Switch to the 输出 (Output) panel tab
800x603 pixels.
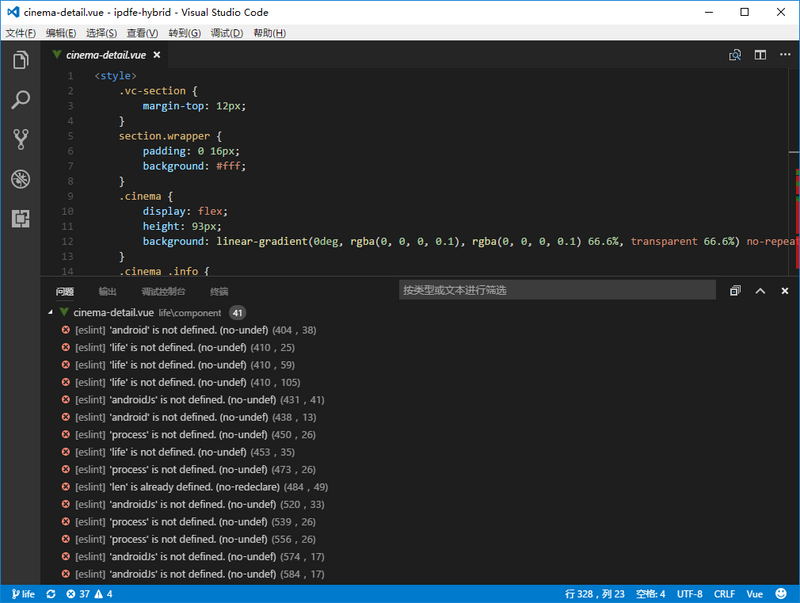[x=107, y=291]
